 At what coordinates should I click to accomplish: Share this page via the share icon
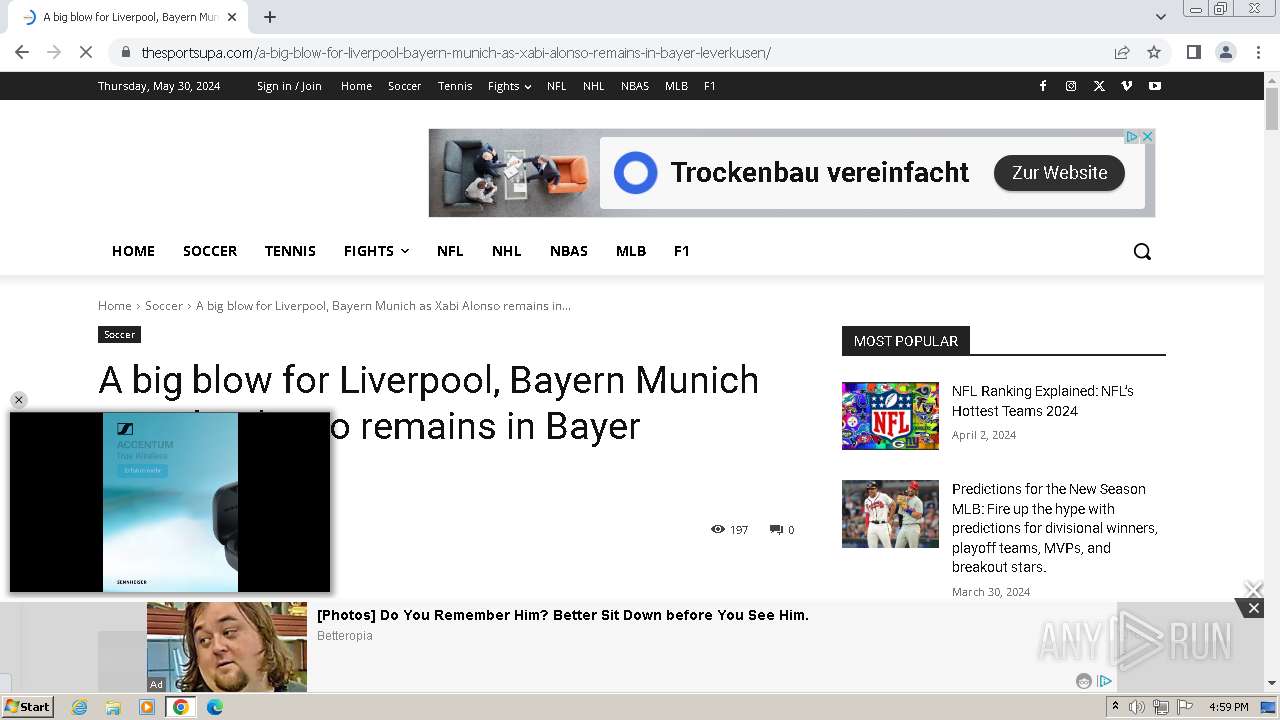(1122, 52)
